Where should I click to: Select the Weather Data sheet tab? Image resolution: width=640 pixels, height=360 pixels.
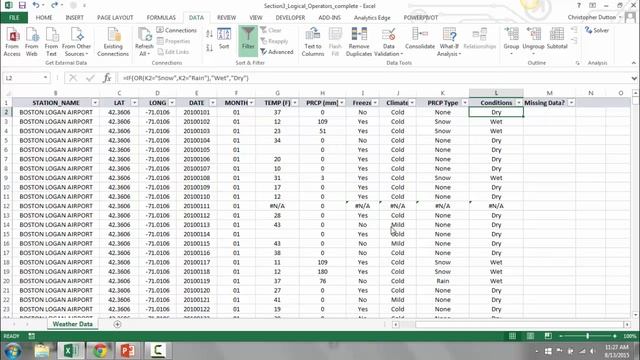click(x=73, y=324)
